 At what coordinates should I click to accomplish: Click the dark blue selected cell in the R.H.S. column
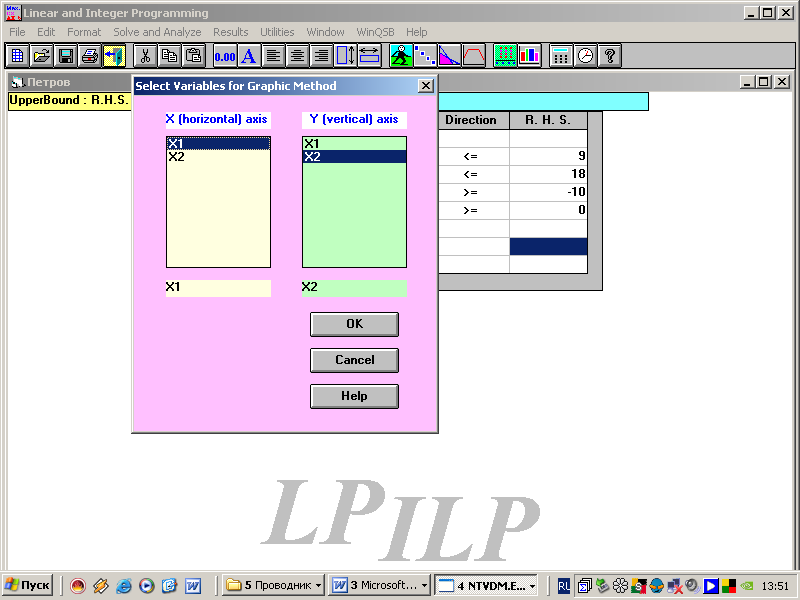click(x=548, y=246)
